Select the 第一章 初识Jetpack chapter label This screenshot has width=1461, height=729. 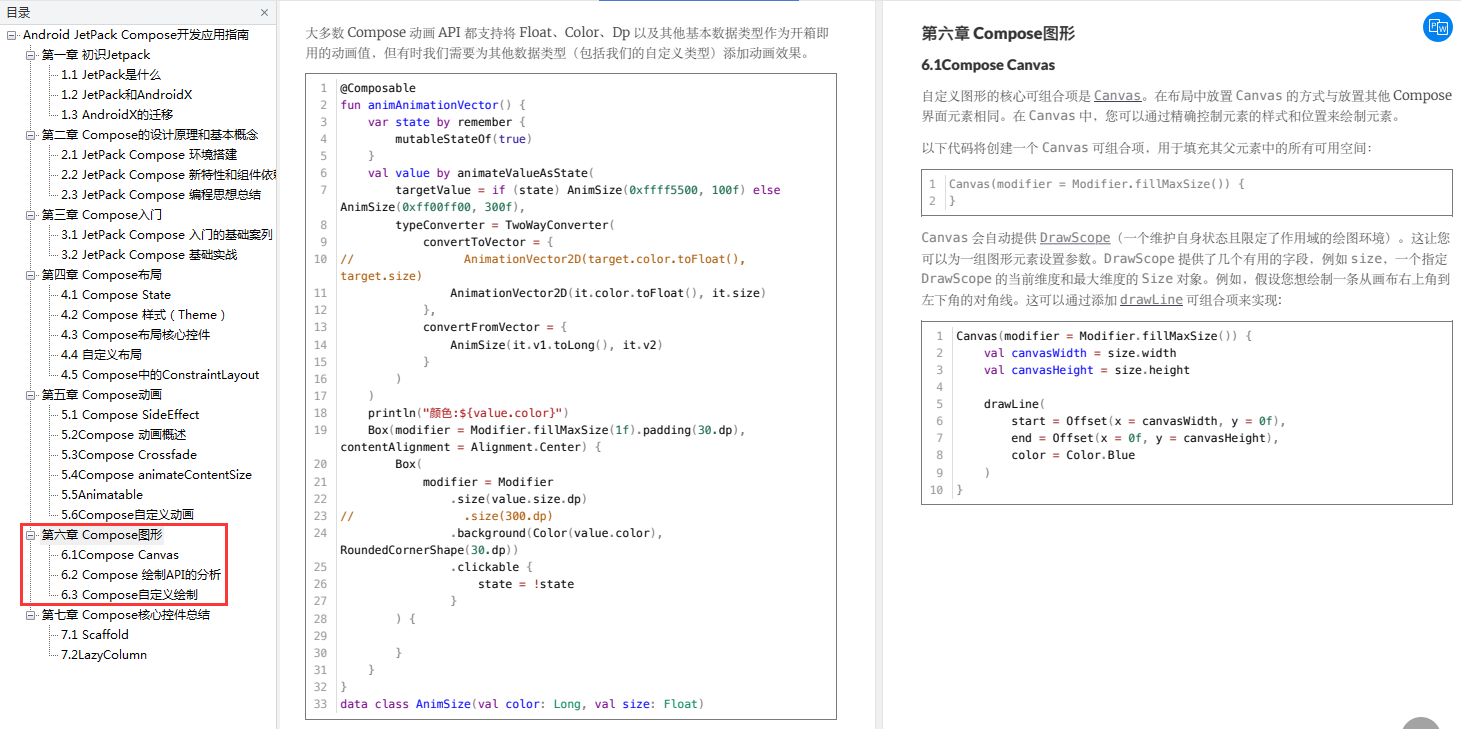[x=96, y=55]
